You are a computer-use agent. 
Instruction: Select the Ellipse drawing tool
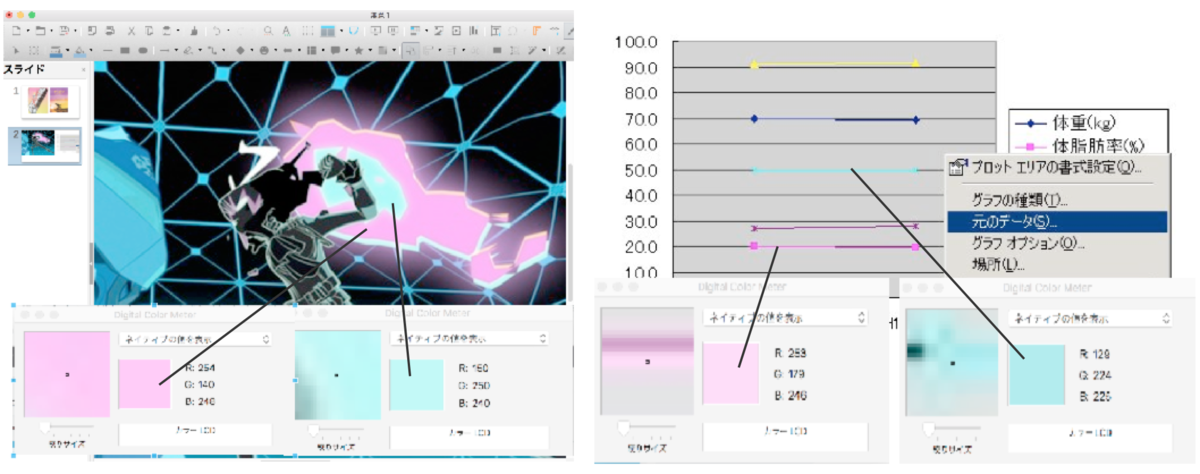click(x=143, y=50)
